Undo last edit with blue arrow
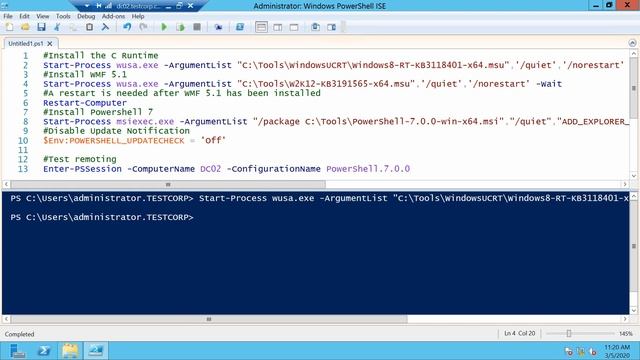Screen dimensions: 640x360 tap(127, 27)
